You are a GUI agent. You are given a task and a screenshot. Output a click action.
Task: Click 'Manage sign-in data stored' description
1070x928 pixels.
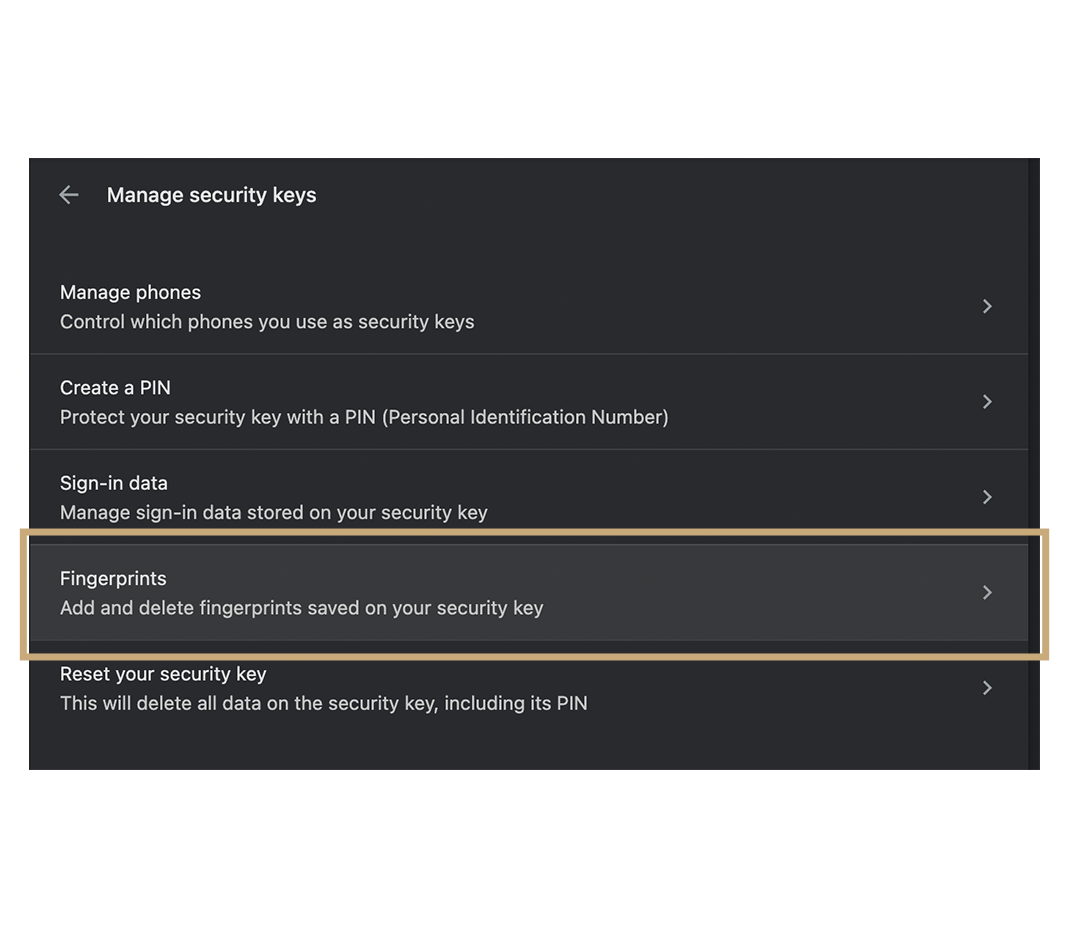coord(274,513)
